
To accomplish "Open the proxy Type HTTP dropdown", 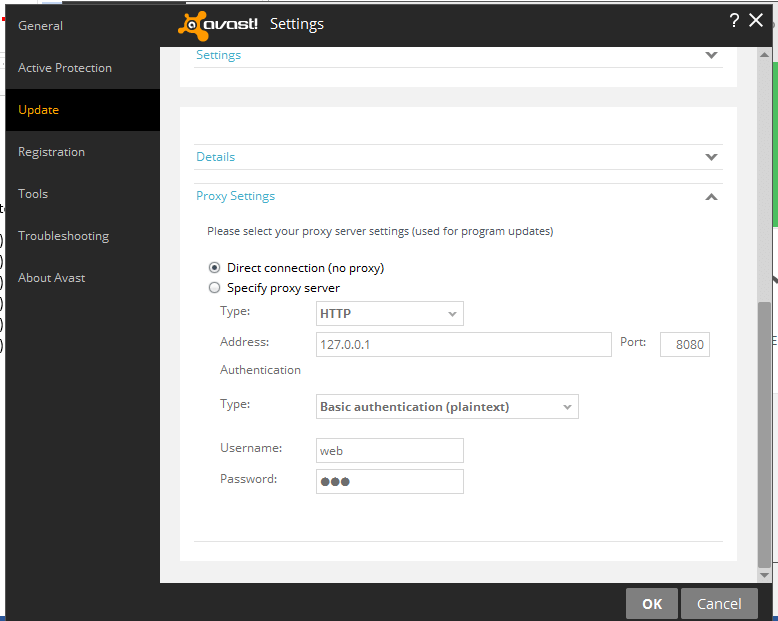I will click(389, 313).
